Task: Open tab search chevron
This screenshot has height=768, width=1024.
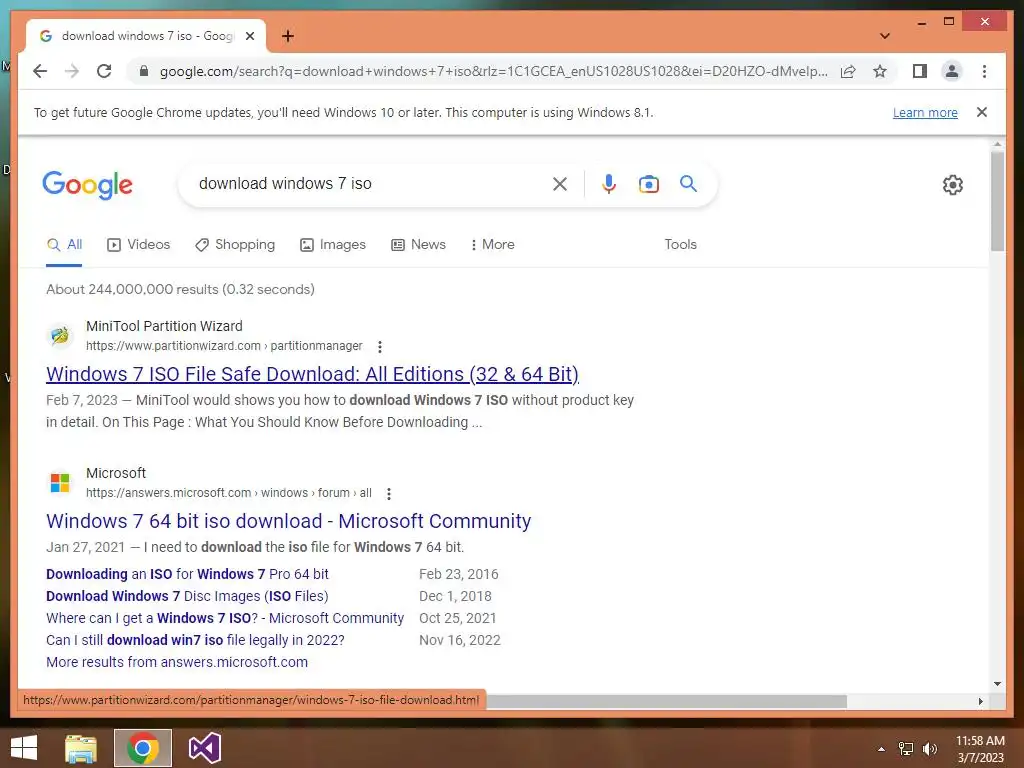Action: click(x=885, y=36)
